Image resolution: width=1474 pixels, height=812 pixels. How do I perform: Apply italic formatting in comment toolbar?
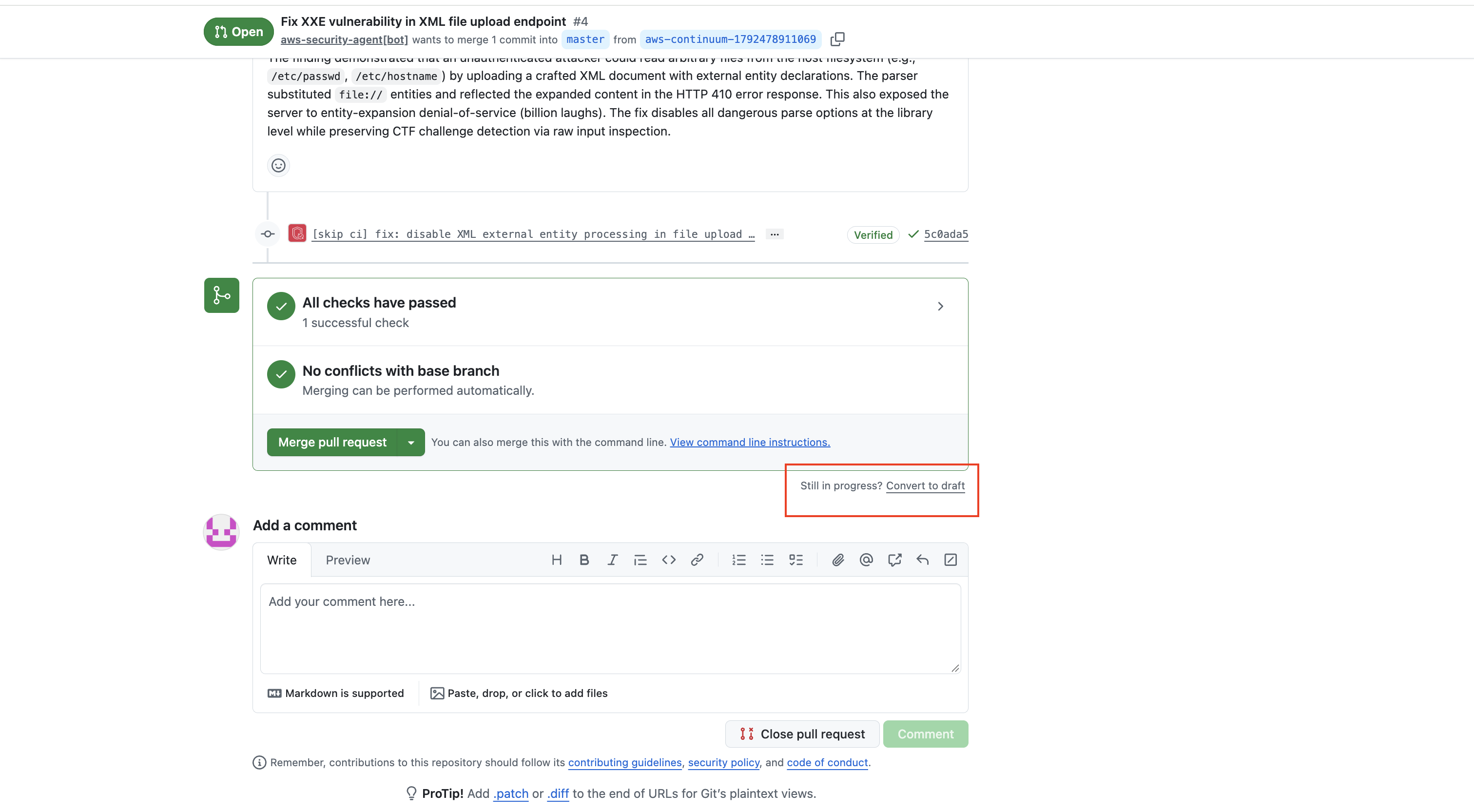(x=612, y=560)
